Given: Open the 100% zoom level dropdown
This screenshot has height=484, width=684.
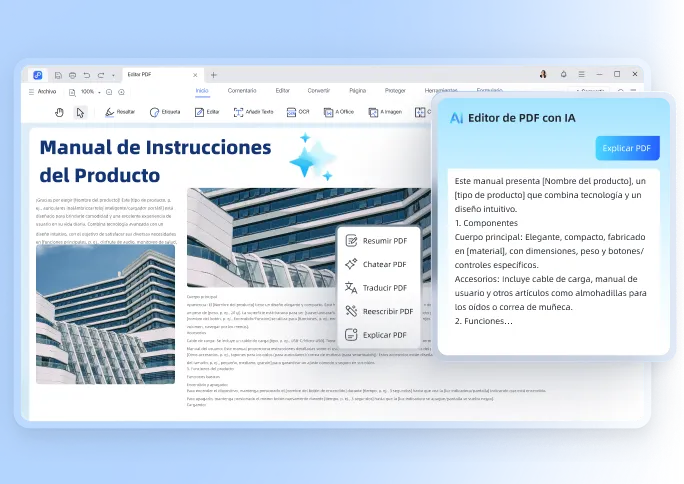Looking at the screenshot, I should click(x=91, y=92).
